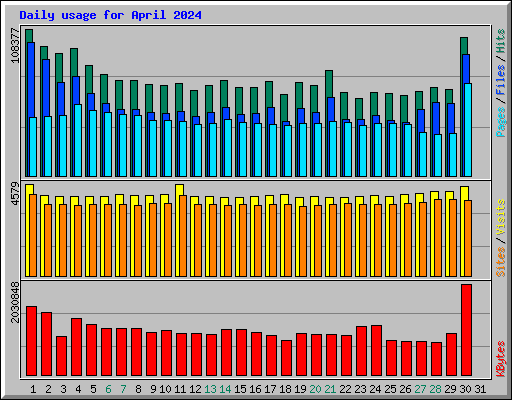Click the dark green Hits bar for day 1
This screenshot has height=400, width=512.
tap(29, 35)
